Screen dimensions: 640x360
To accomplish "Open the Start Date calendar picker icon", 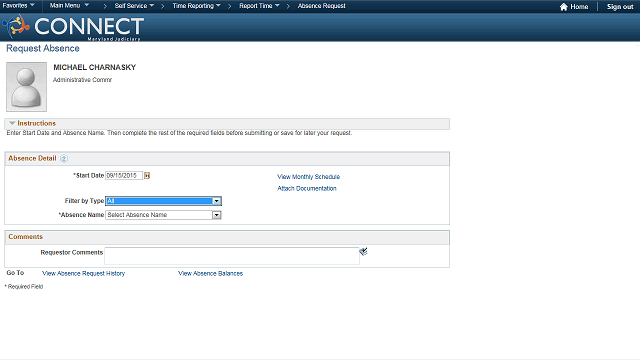I will [x=147, y=176].
